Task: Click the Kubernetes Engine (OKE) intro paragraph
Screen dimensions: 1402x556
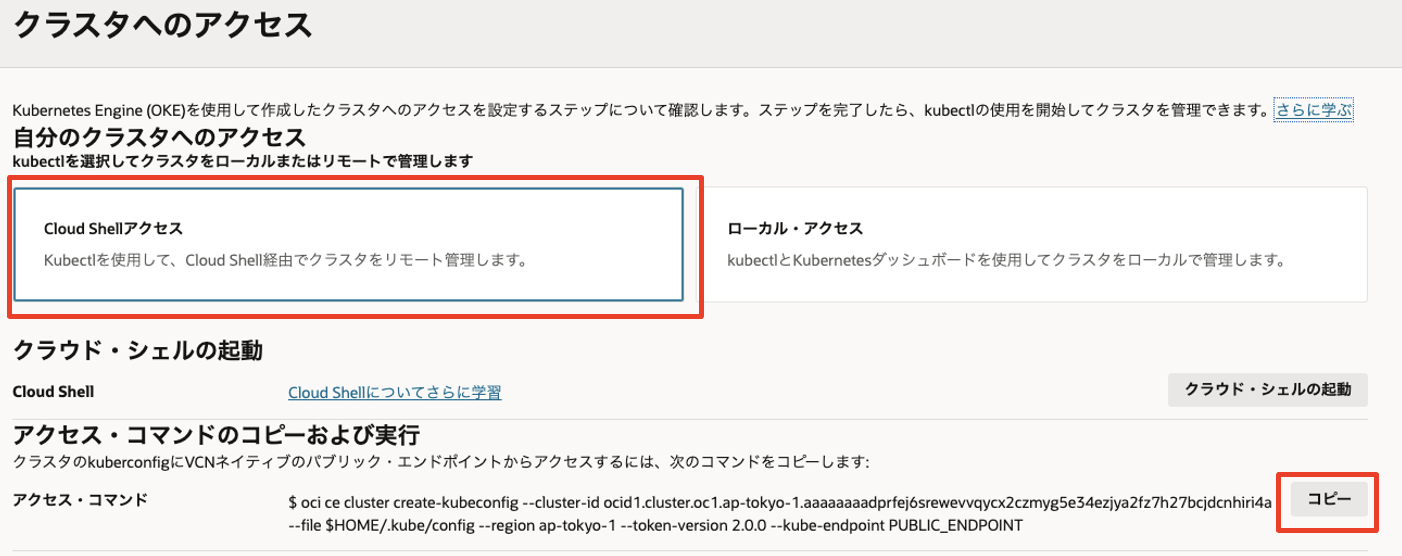Action: coord(640,110)
